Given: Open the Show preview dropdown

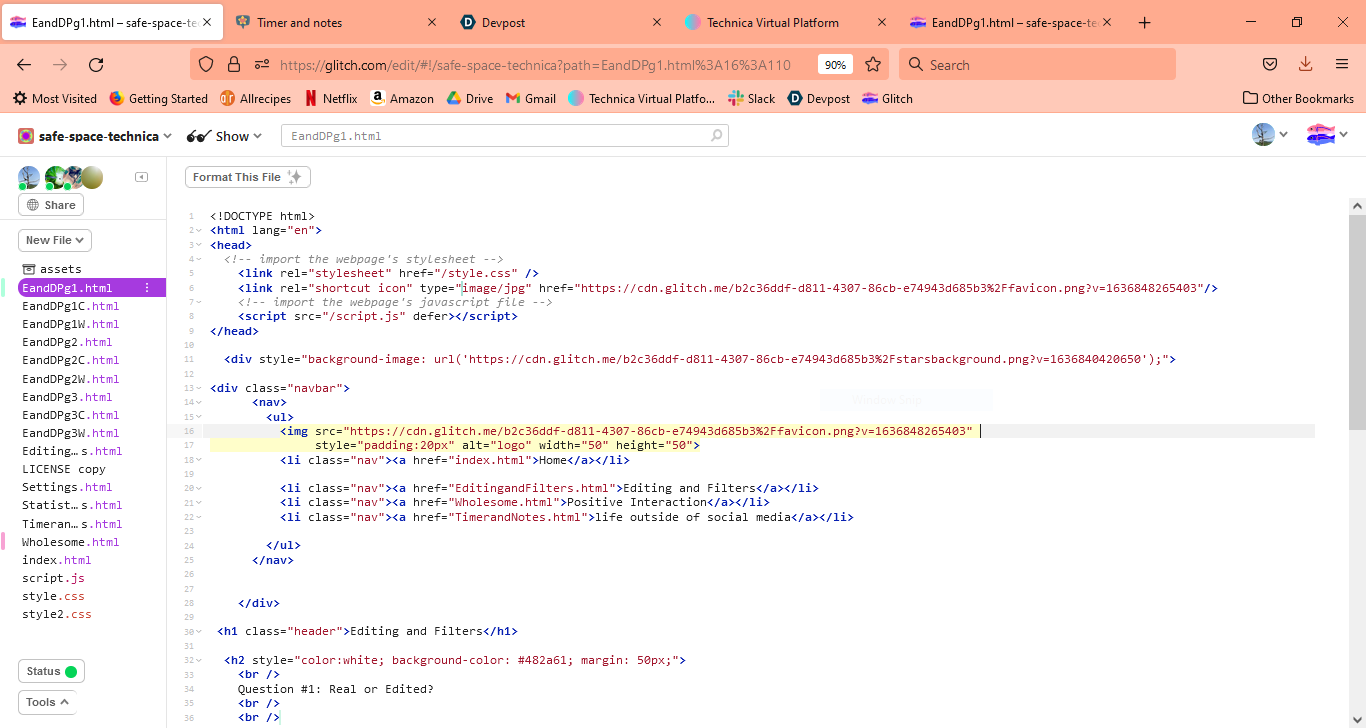Looking at the screenshot, I should (x=225, y=136).
